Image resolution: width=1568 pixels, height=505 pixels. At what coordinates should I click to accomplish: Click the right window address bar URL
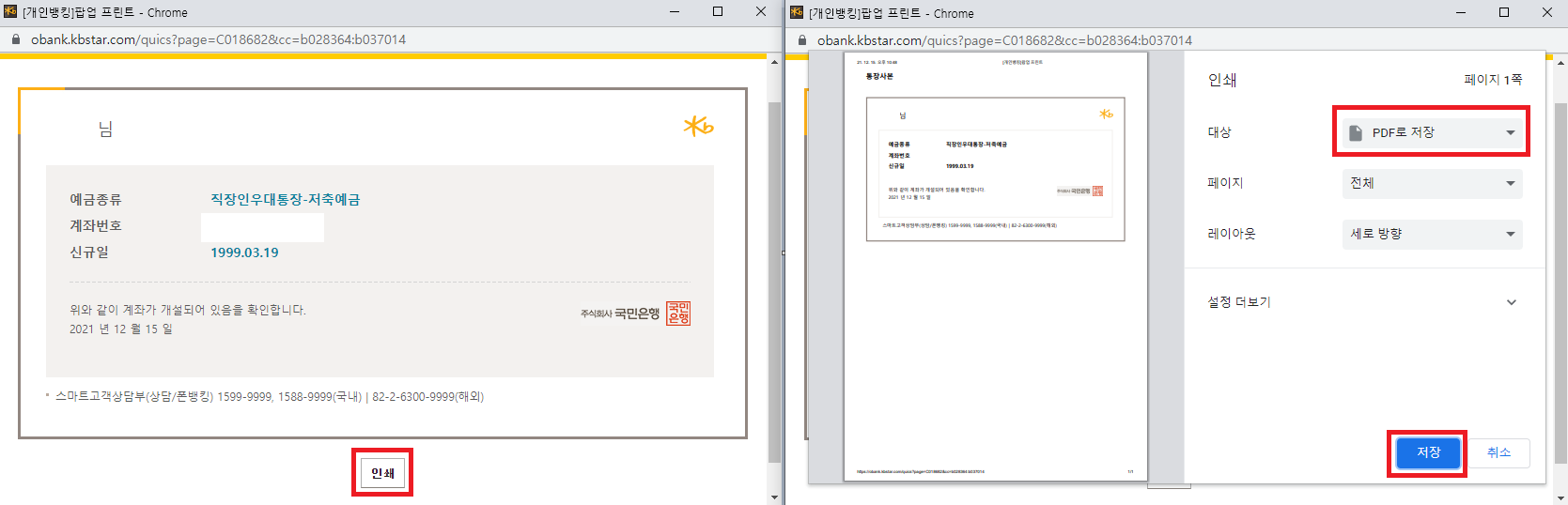[x=1004, y=40]
